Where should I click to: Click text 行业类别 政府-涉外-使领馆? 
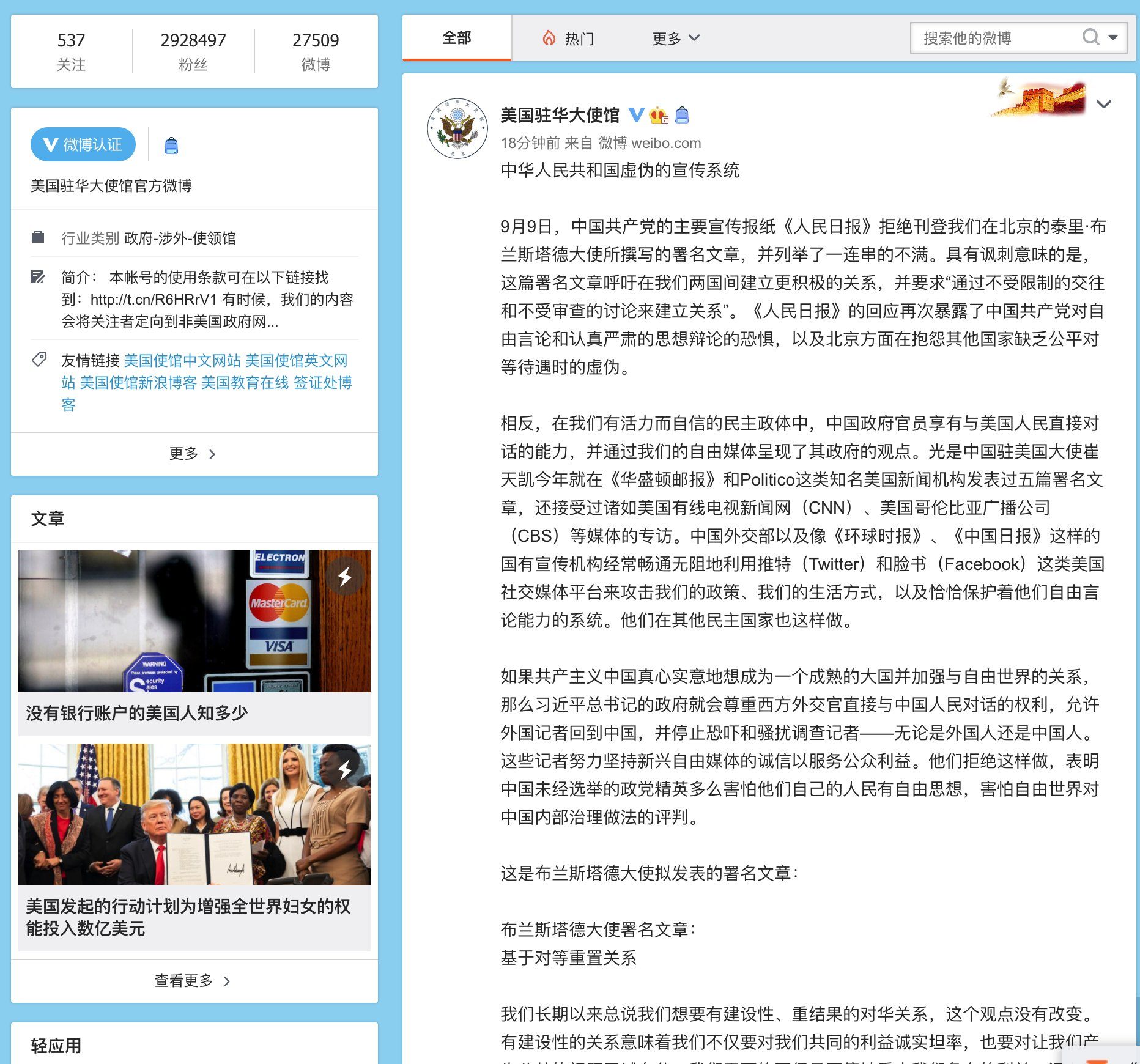click(x=149, y=238)
